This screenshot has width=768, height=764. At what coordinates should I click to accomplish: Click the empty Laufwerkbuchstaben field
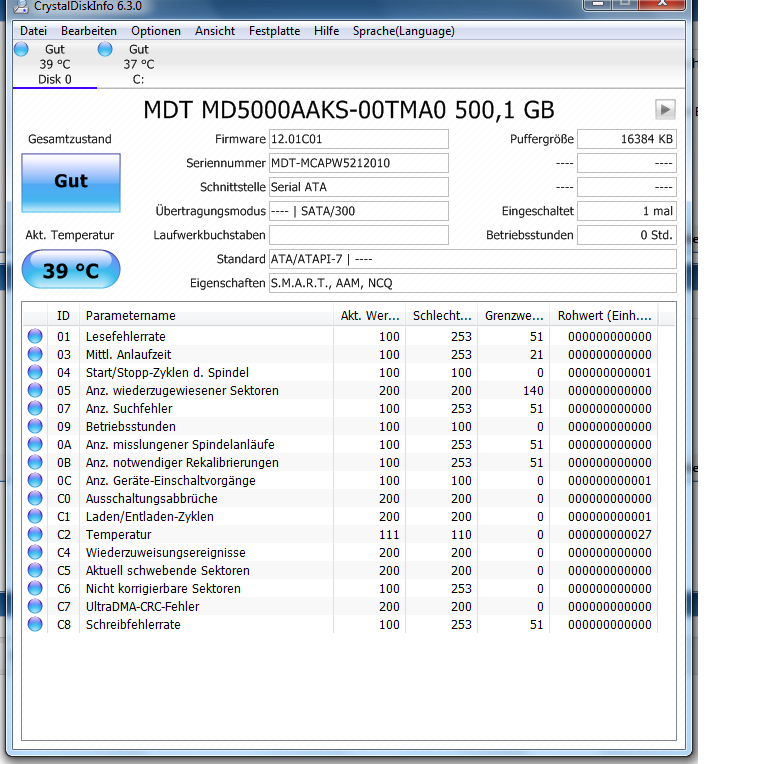point(359,235)
